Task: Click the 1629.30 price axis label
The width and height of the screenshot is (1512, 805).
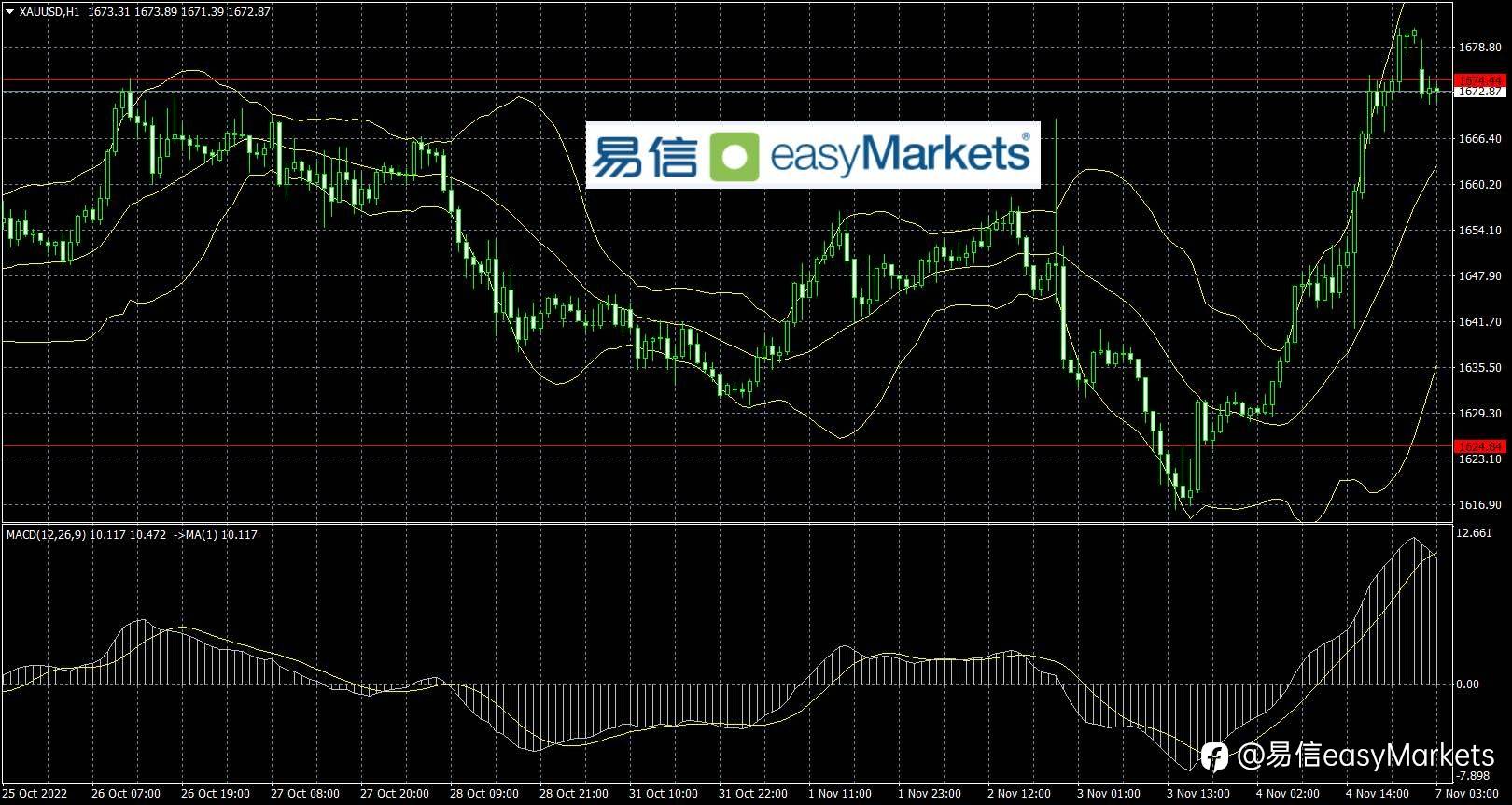Action: (1479, 414)
